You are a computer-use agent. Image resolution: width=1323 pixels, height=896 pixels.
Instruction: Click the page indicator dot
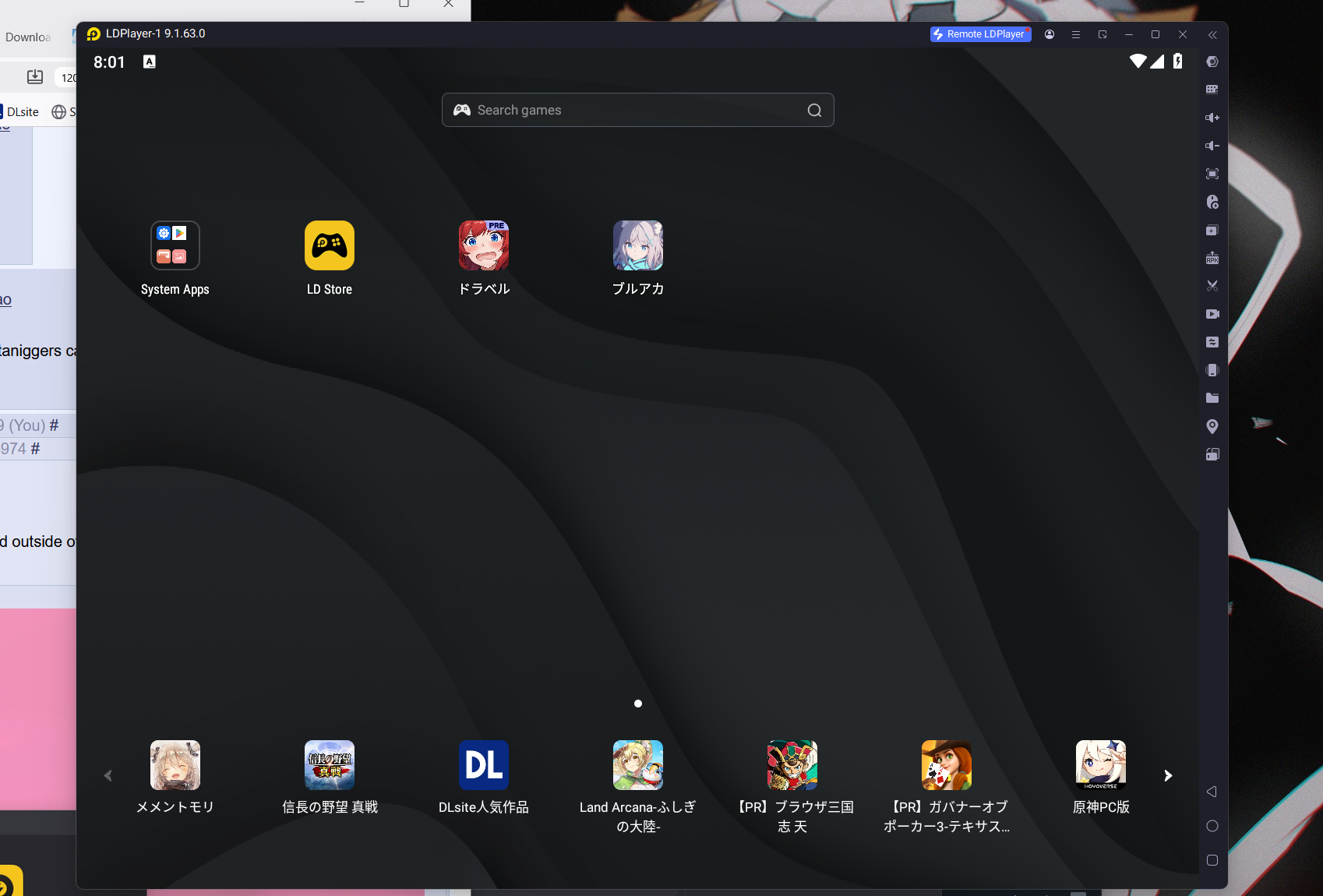pos(638,704)
